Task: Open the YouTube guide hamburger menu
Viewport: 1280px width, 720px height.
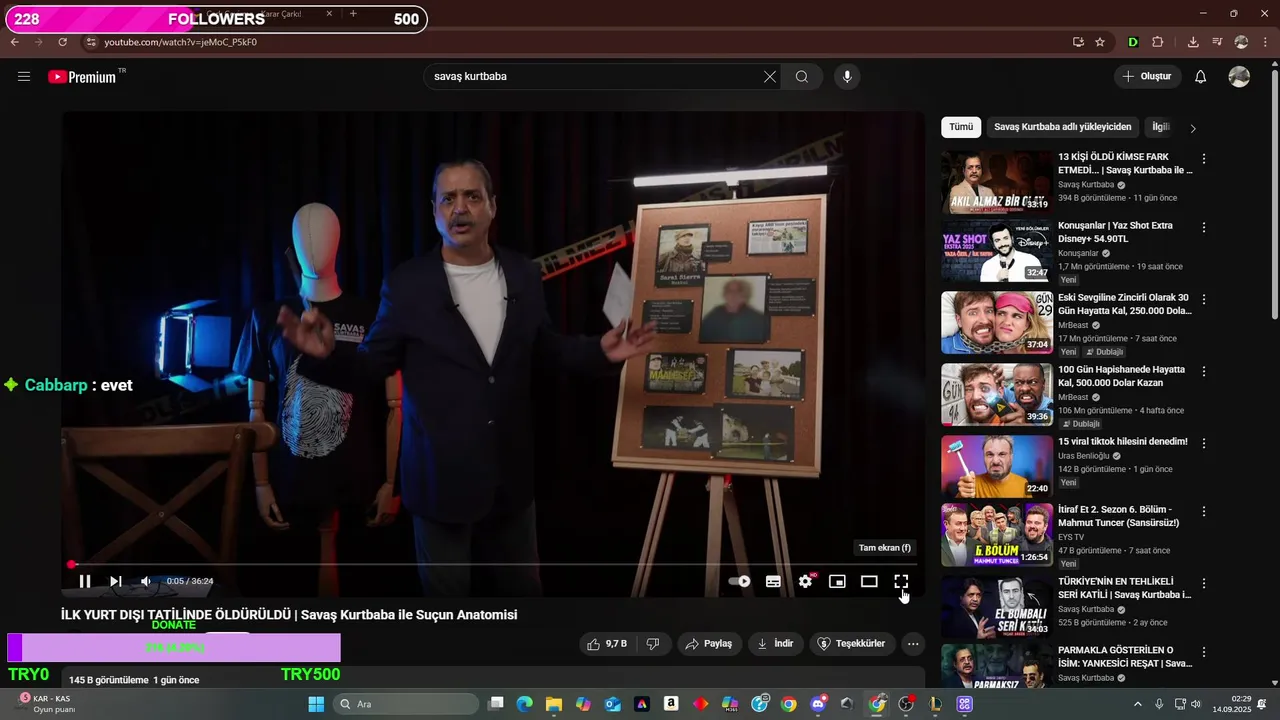Action: (24, 77)
